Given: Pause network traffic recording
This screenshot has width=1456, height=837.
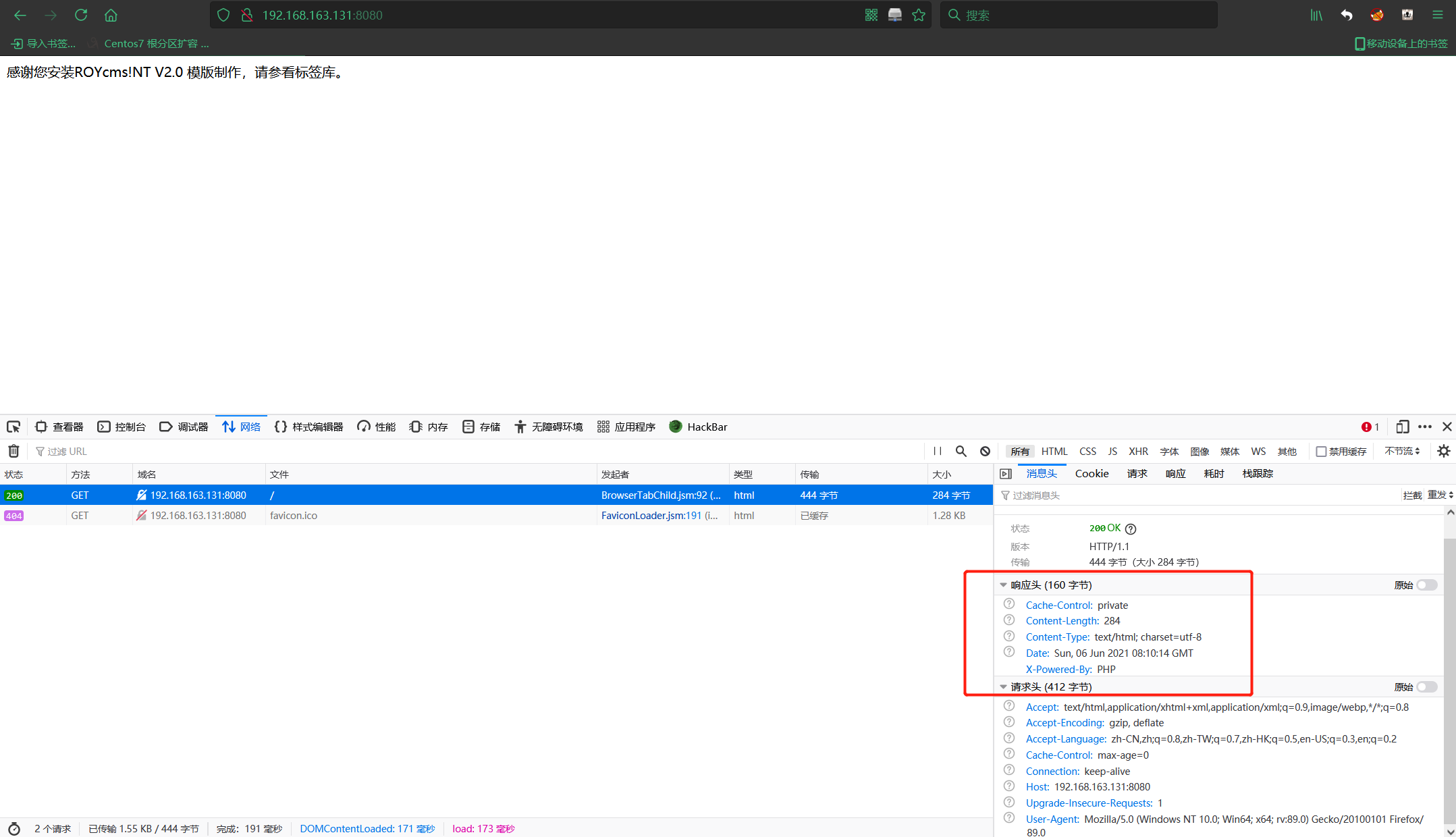Looking at the screenshot, I should 937,451.
